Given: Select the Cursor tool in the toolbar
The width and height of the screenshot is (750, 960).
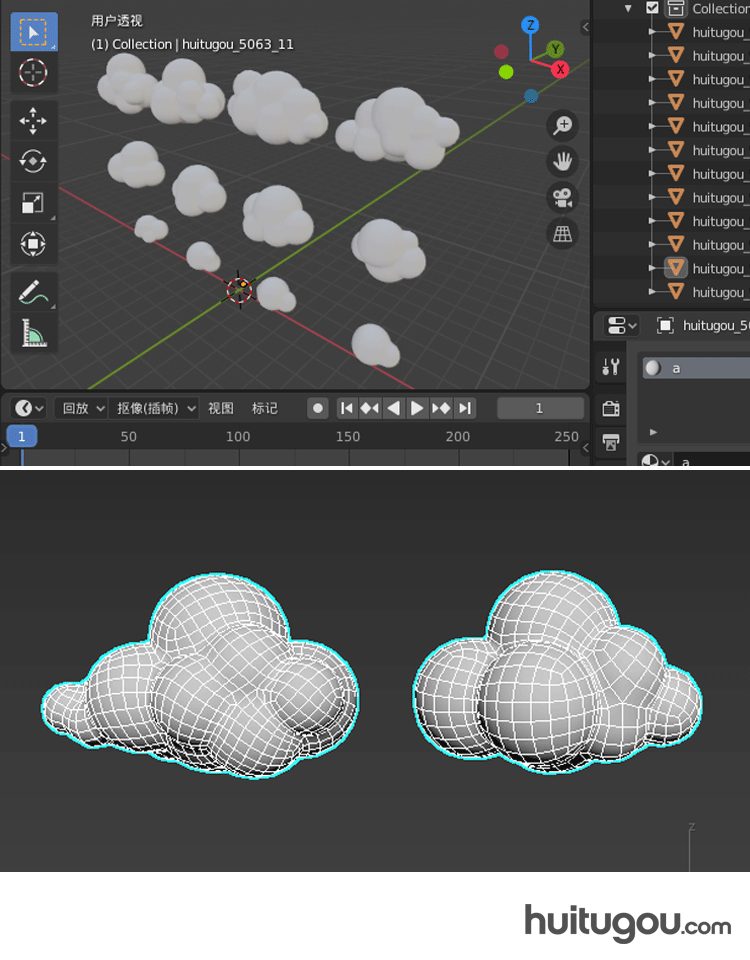Looking at the screenshot, I should (34, 72).
